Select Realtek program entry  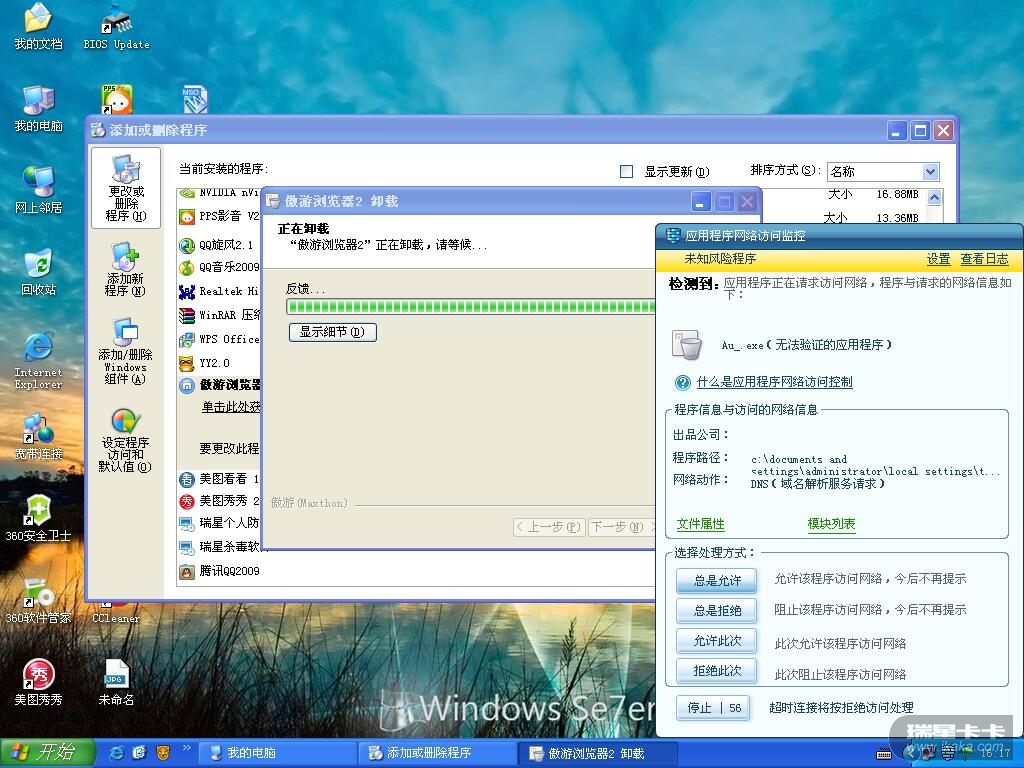(219, 291)
